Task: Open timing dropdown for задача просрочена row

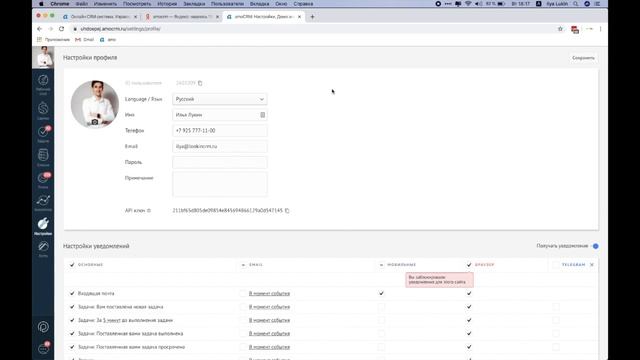Action: click(269, 347)
